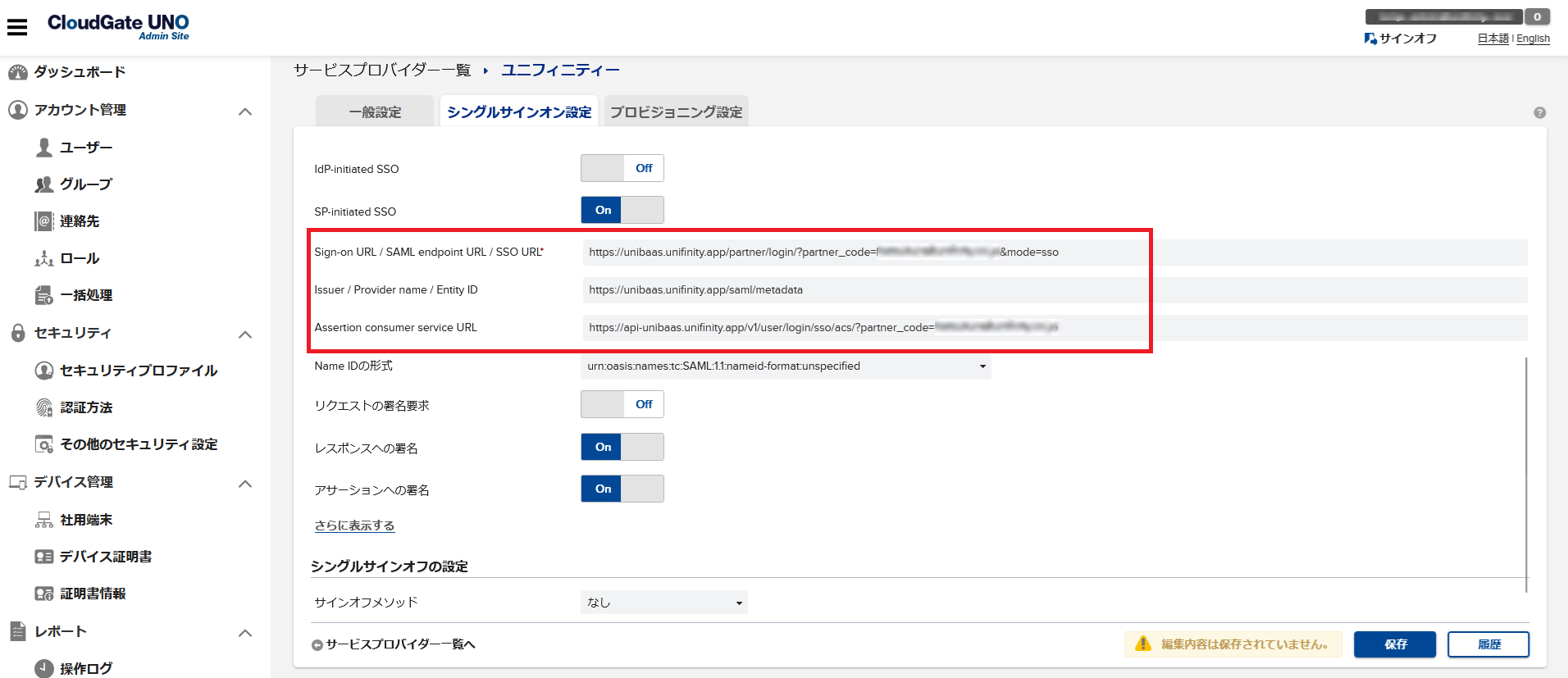Viewport: 1568px width, 678px height.
Task: Click the 認証方法 fingerprint icon
Action: 44,407
